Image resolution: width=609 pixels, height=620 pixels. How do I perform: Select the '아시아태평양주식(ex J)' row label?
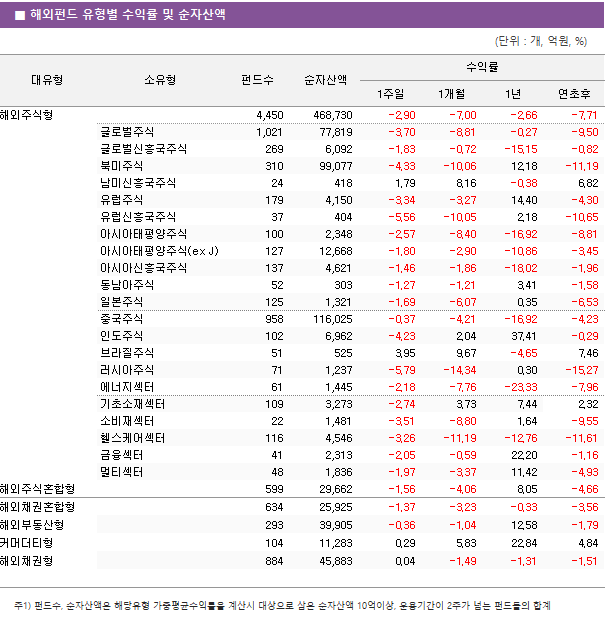159,251
